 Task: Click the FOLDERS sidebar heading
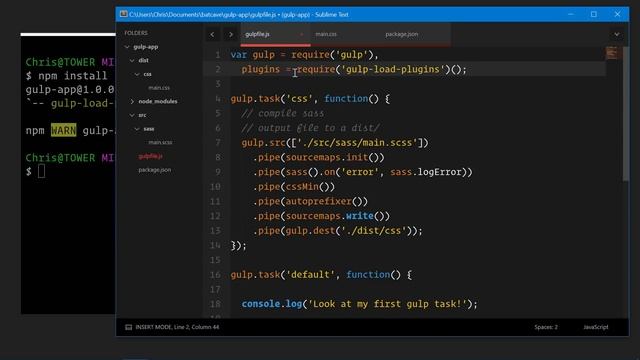pos(136,33)
